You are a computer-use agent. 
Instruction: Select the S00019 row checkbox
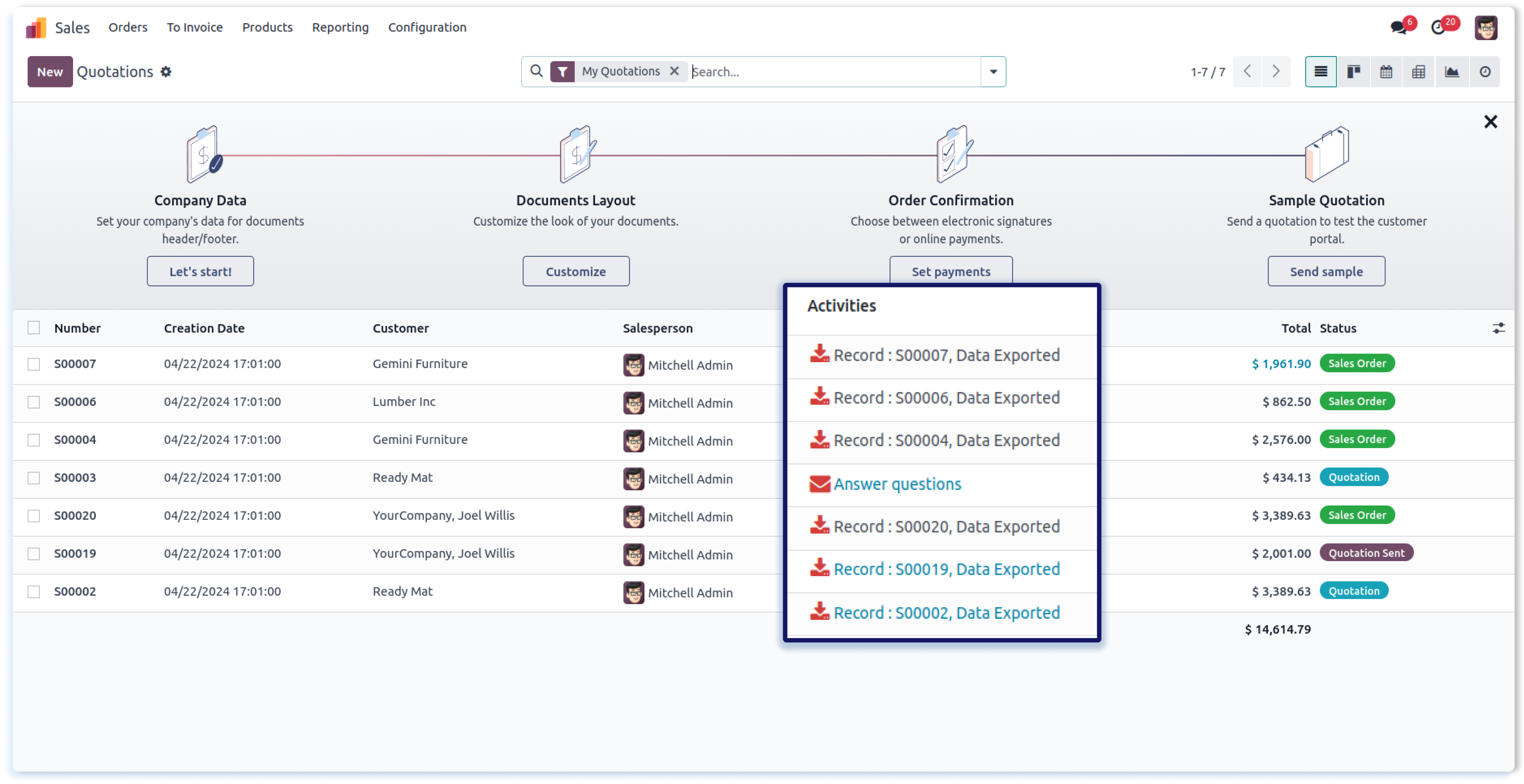[x=34, y=553]
